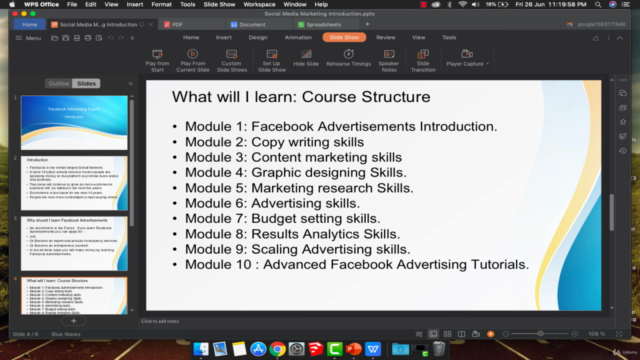Expand quick access toolbar customize arrow
The width and height of the screenshot is (640, 360).
(132, 38)
